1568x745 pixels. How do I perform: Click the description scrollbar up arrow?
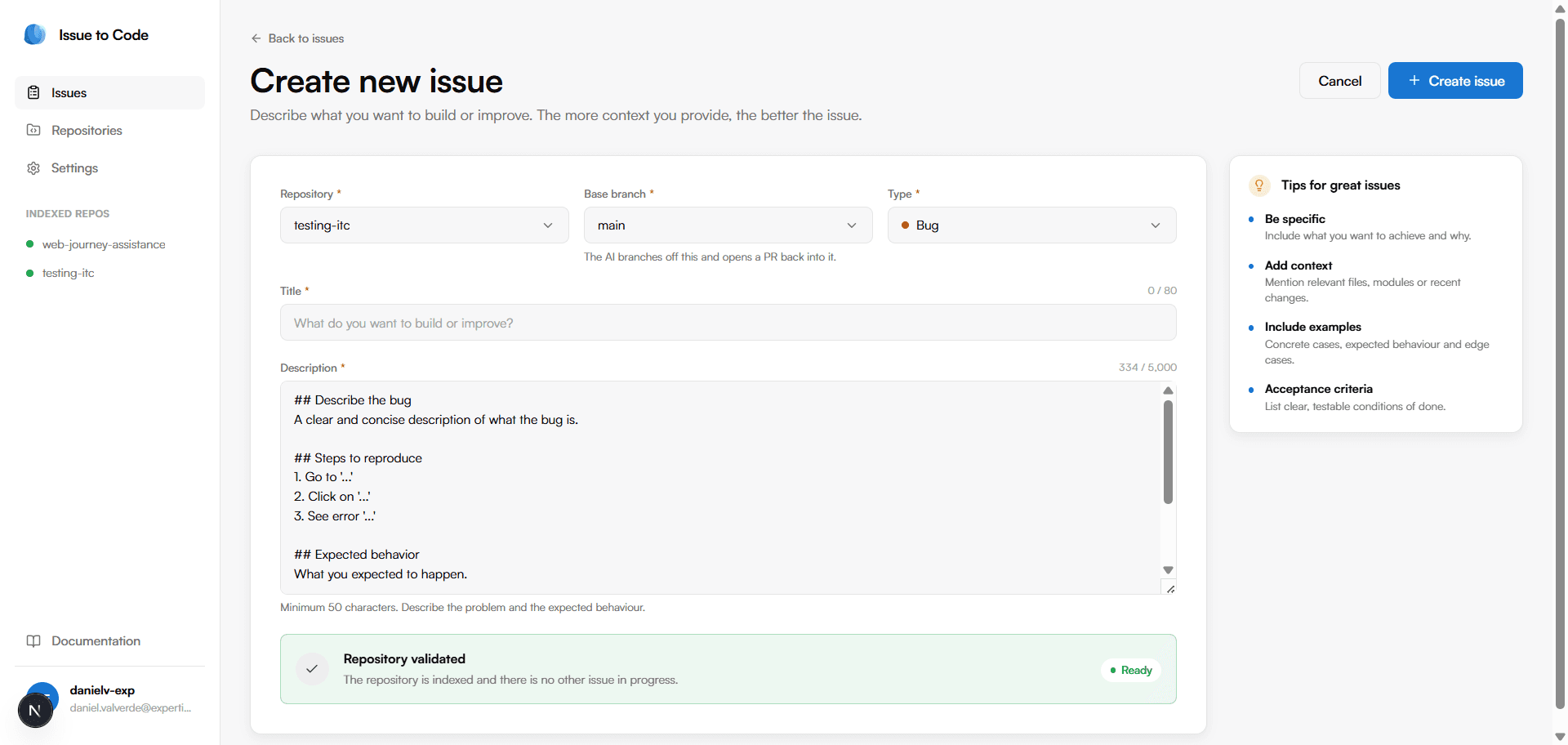pyautogui.click(x=1168, y=390)
